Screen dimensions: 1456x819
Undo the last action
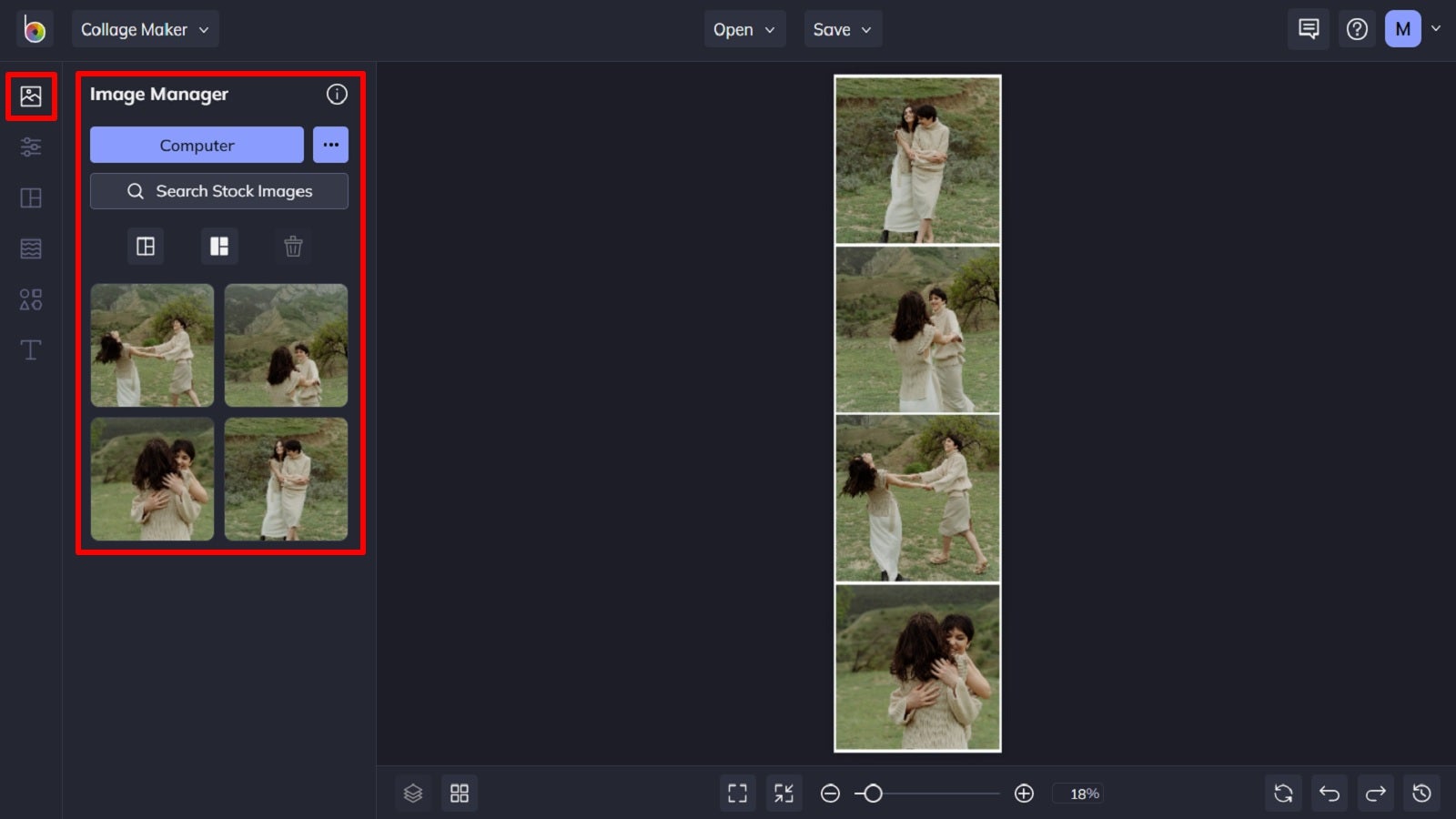tap(1329, 793)
